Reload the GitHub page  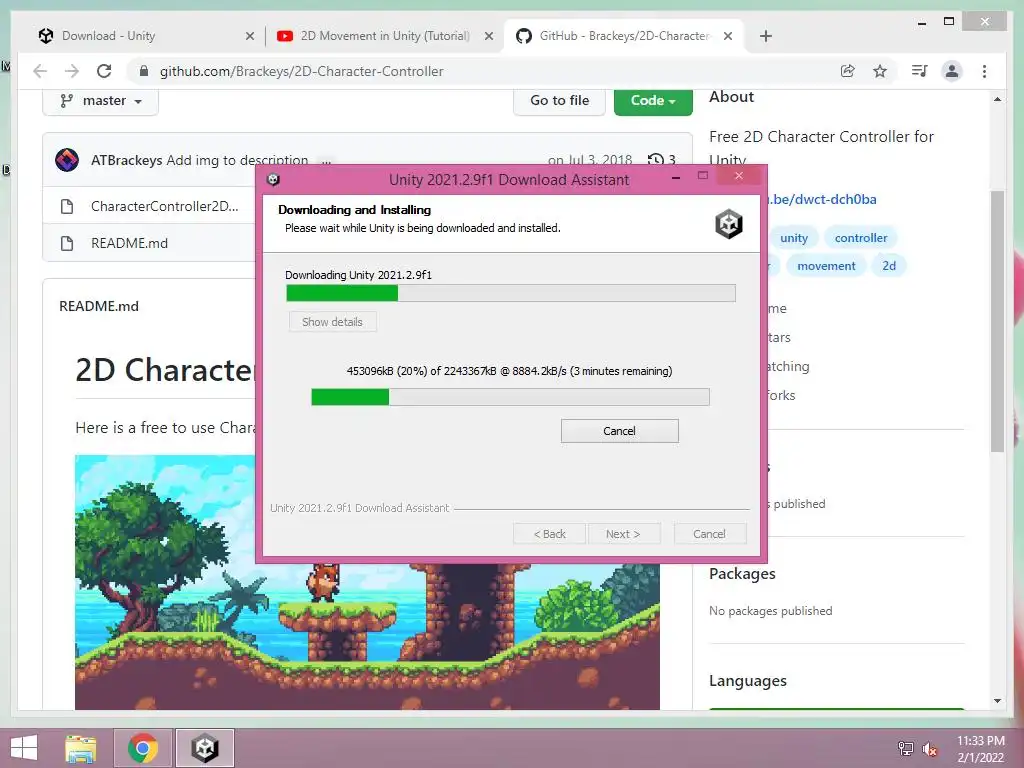pyautogui.click(x=104, y=71)
